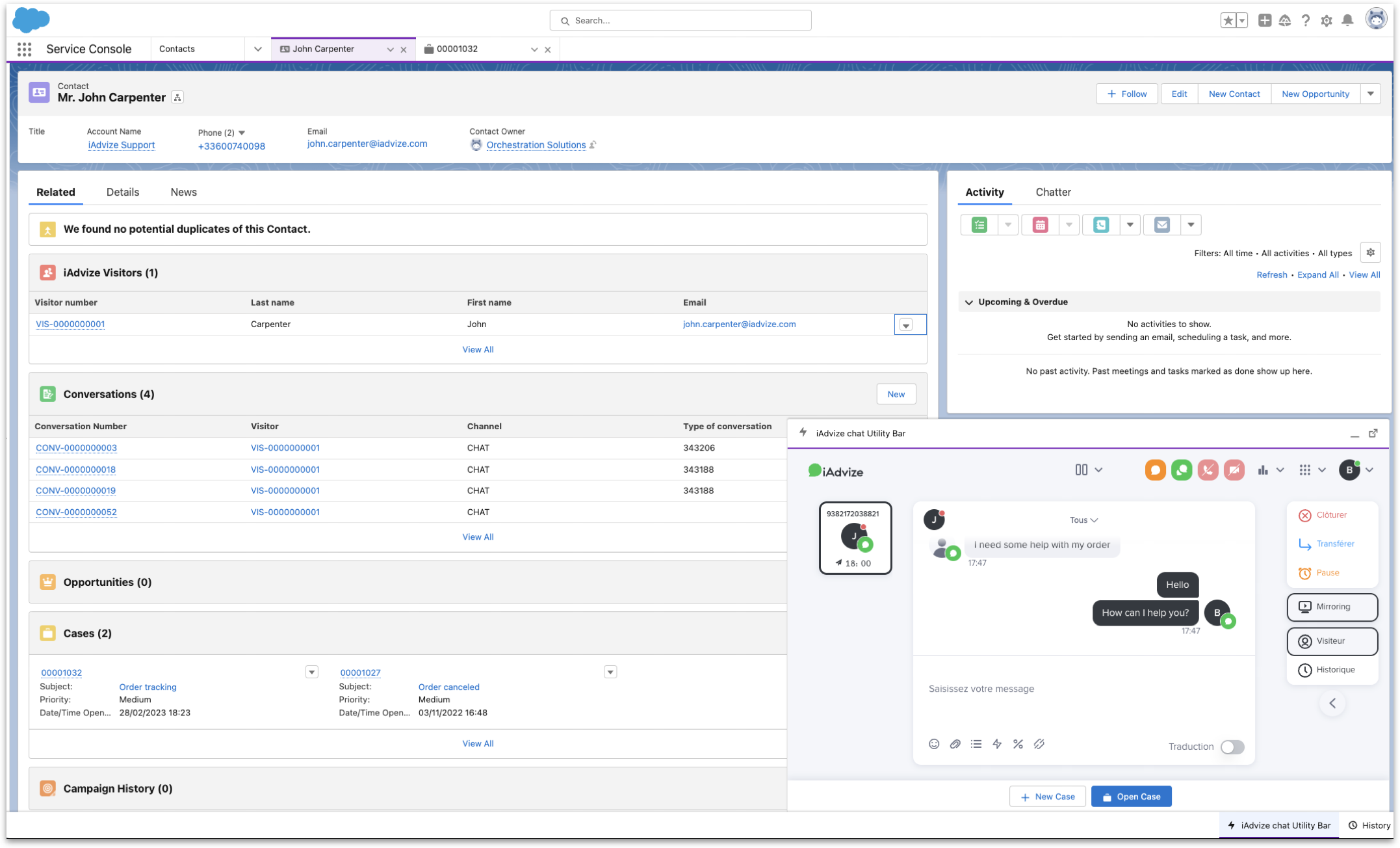1400x848 pixels.
Task: Click the Pause conversation option
Action: [1327, 573]
